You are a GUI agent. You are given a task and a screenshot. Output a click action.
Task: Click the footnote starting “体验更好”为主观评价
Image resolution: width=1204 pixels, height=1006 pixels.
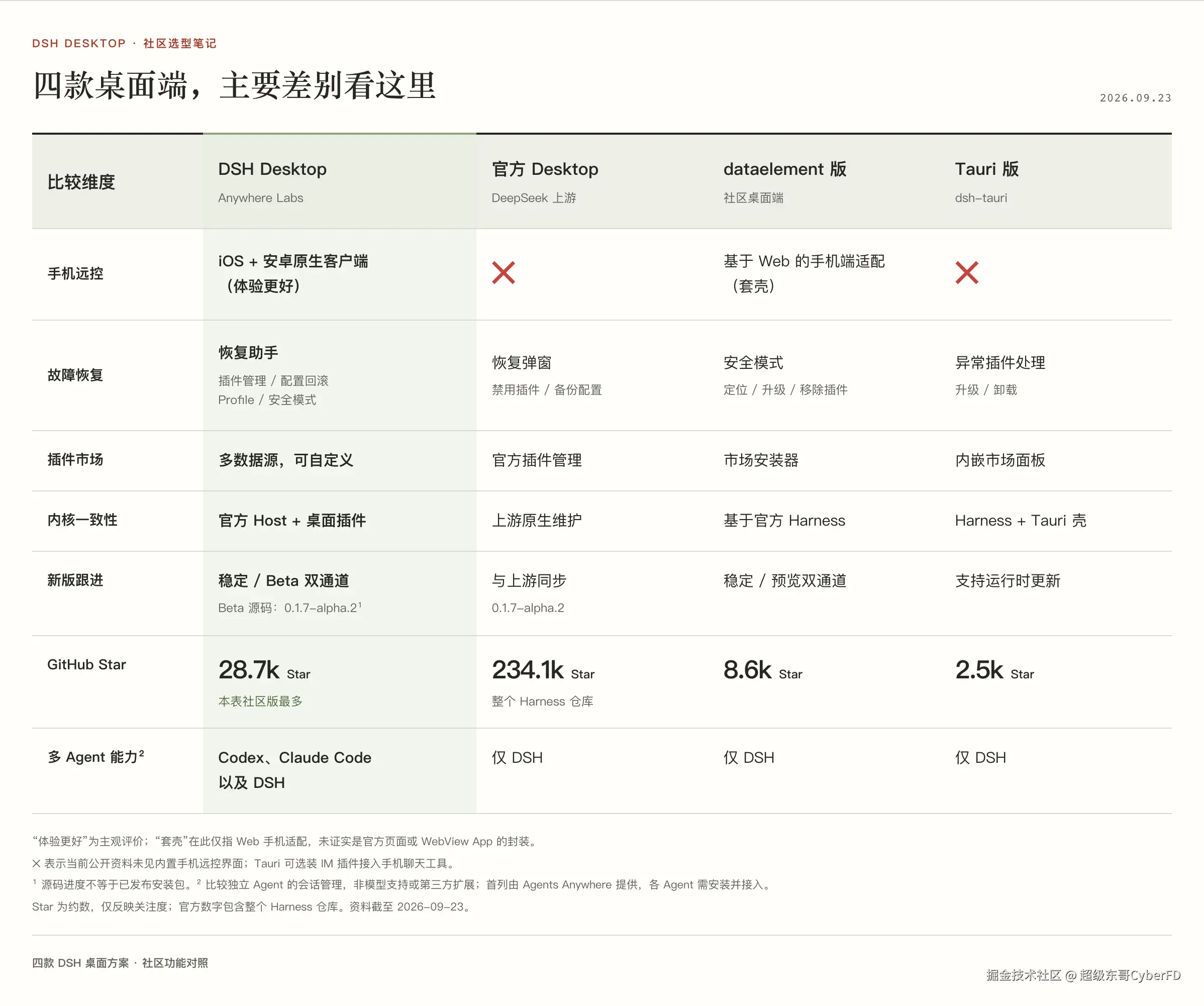(286, 841)
